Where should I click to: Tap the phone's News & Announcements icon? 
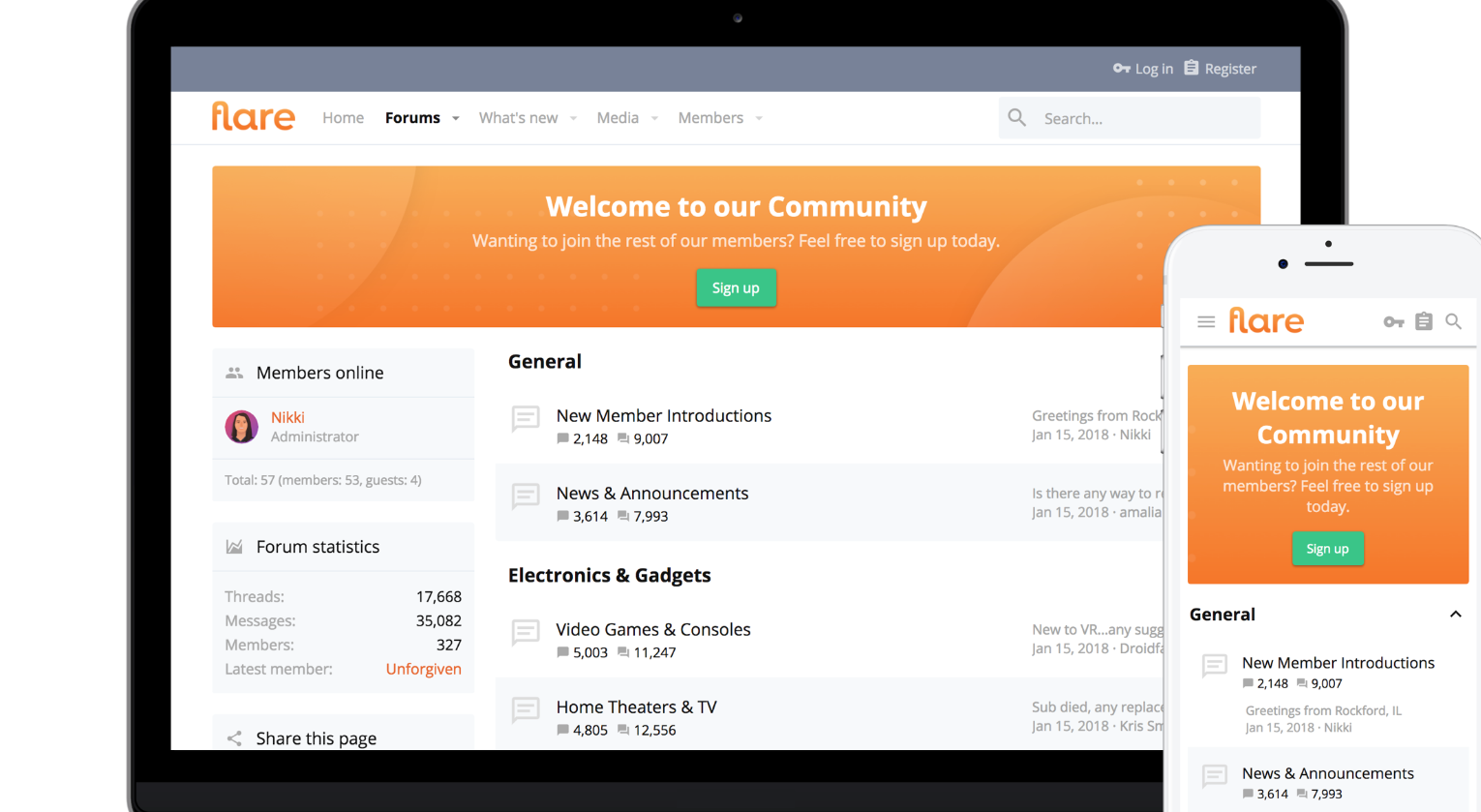(x=1215, y=775)
